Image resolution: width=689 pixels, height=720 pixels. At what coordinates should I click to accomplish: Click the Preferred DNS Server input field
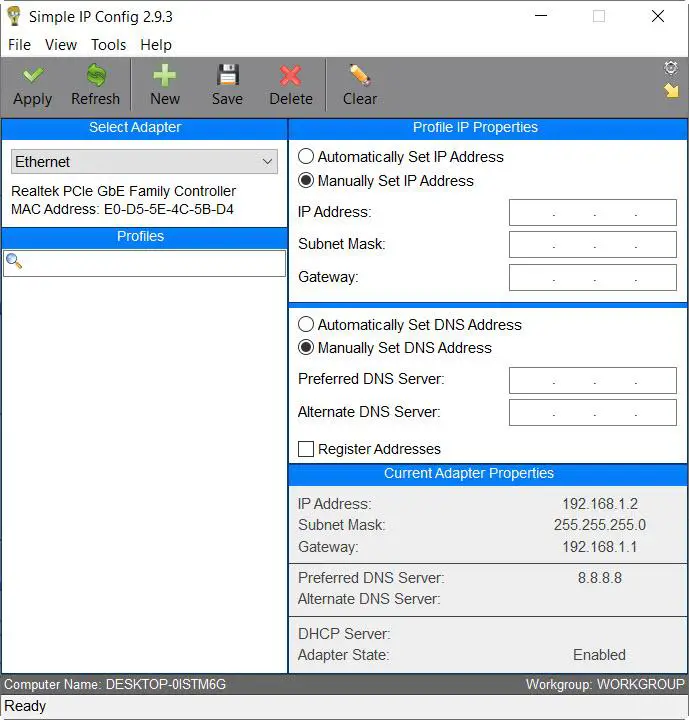point(593,380)
